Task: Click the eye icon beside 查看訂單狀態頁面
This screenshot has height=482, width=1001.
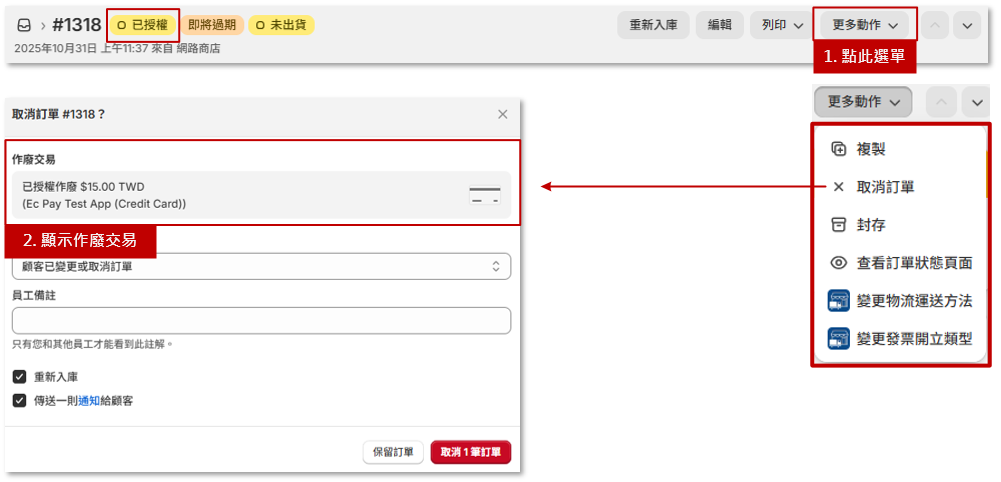Action: (x=838, y=263)
